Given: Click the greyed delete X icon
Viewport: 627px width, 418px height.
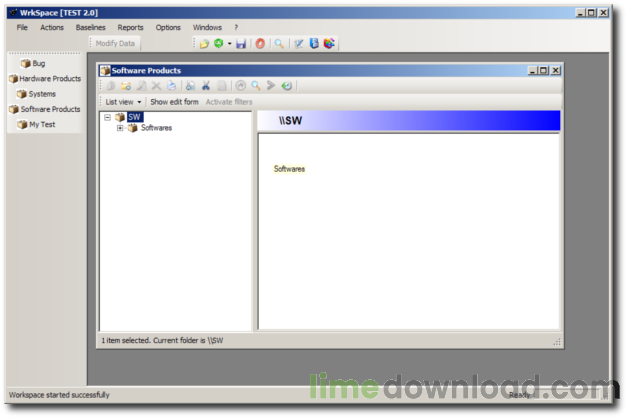Looking at the screenshot, I should [156, 86].
